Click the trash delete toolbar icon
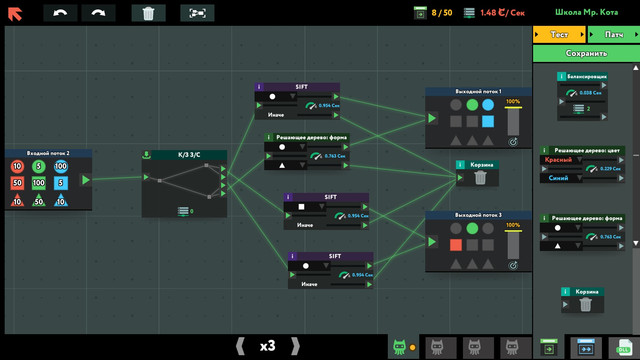Screen dimensions: 640x360 point(148,13)
